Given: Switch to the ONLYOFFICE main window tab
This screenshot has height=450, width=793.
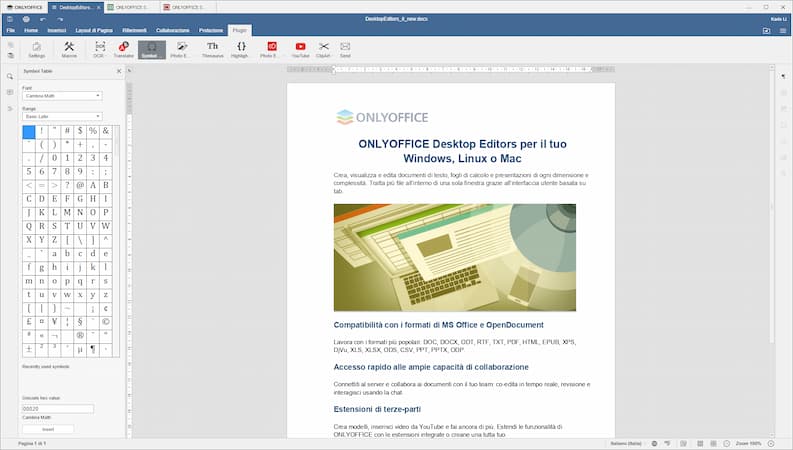Looking at the screenshot, I should tap(24, 7).
